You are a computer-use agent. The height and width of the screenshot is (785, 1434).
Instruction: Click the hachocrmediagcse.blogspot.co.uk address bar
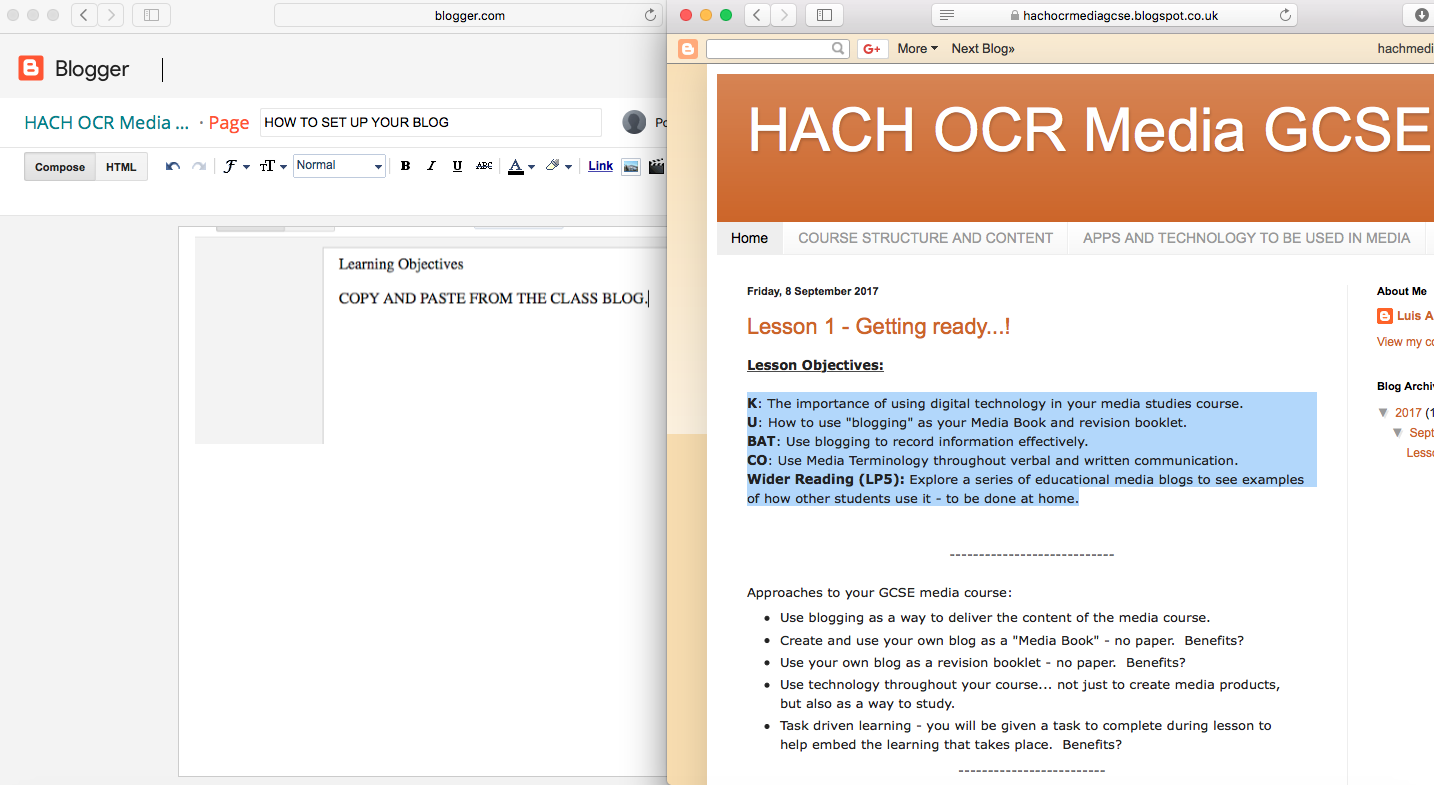(1114, 15)
